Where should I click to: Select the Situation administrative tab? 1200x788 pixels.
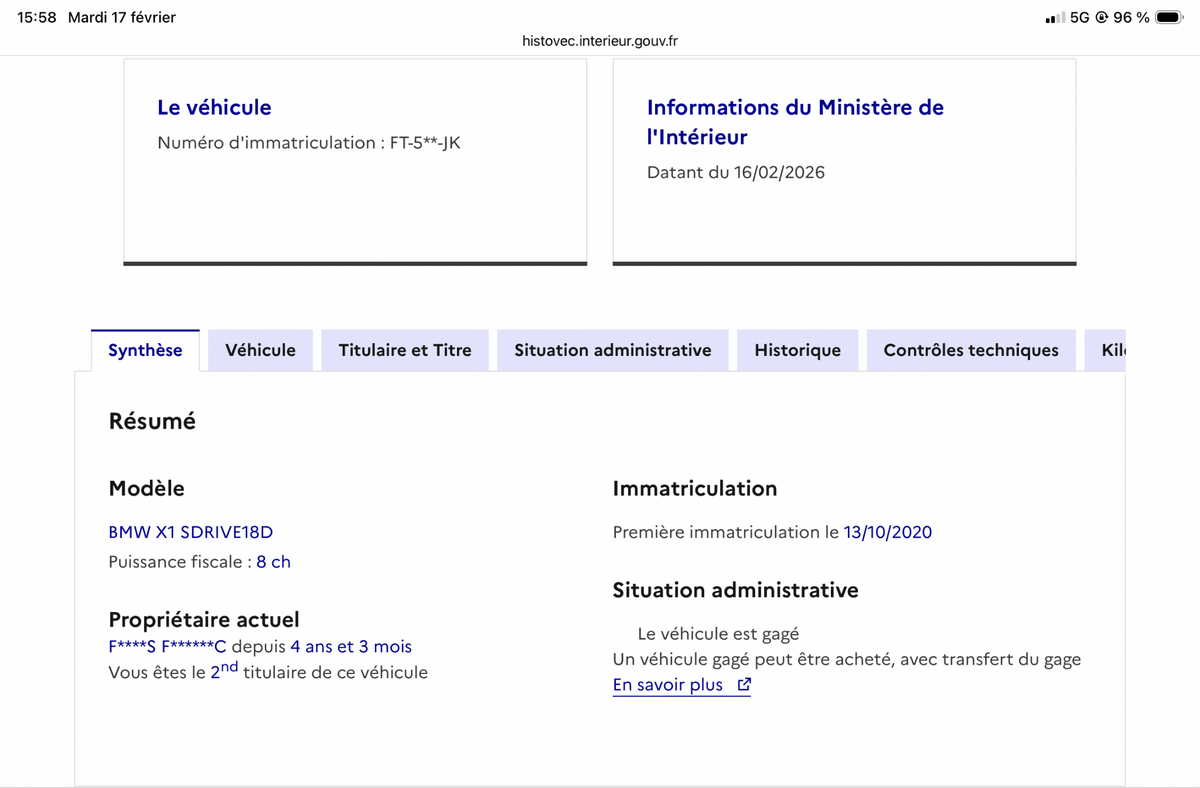coord(612,350)
